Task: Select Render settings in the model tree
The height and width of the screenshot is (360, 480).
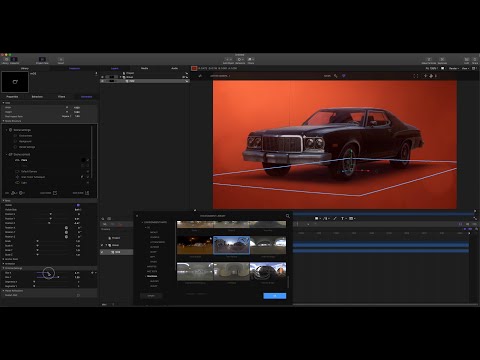Action: pos(27,147)
